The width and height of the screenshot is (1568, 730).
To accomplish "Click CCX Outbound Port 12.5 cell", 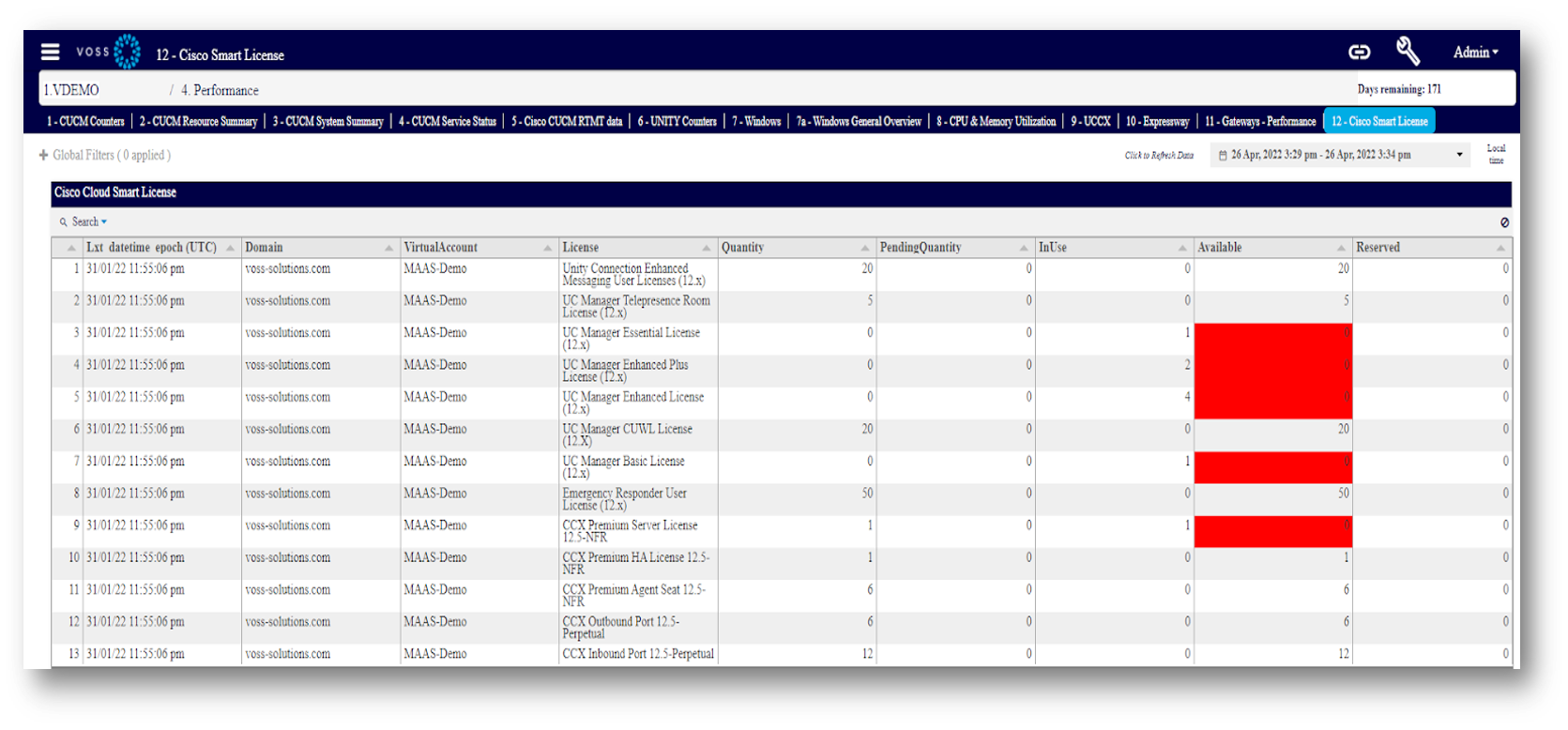I will click(x=637, y=628).
